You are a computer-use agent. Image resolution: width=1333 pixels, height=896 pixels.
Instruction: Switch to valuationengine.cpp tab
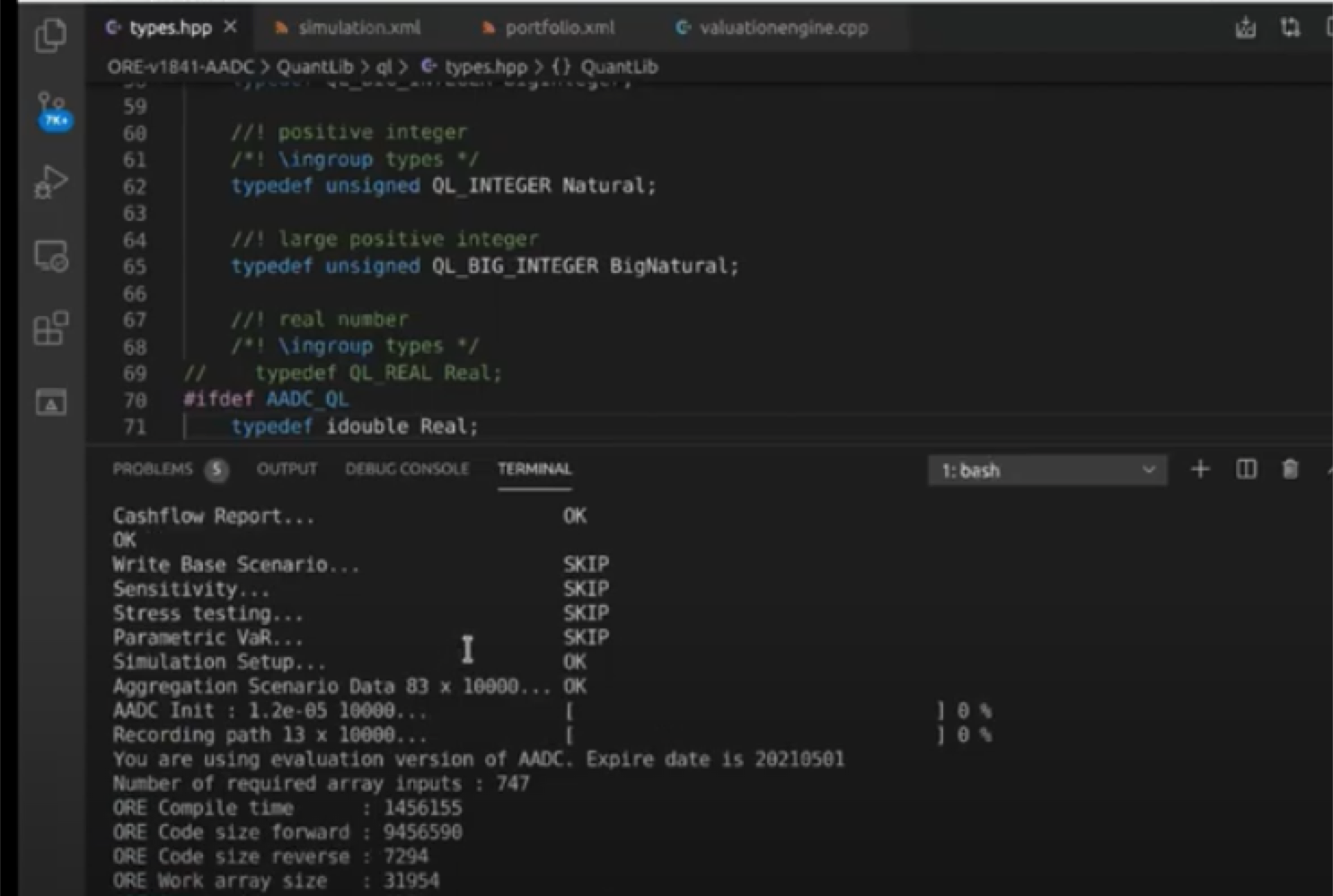tap(783, 28)
